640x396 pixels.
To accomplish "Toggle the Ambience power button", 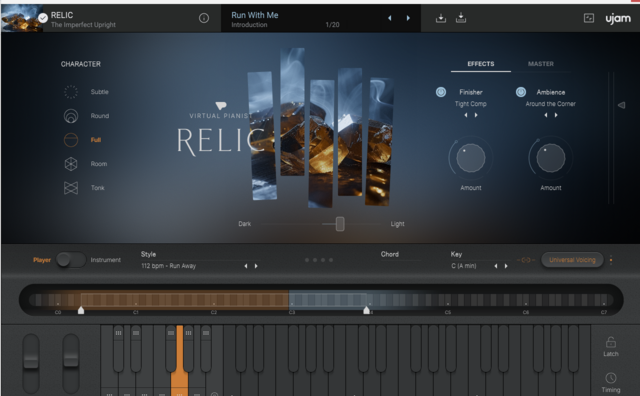I will click(521, 92).
